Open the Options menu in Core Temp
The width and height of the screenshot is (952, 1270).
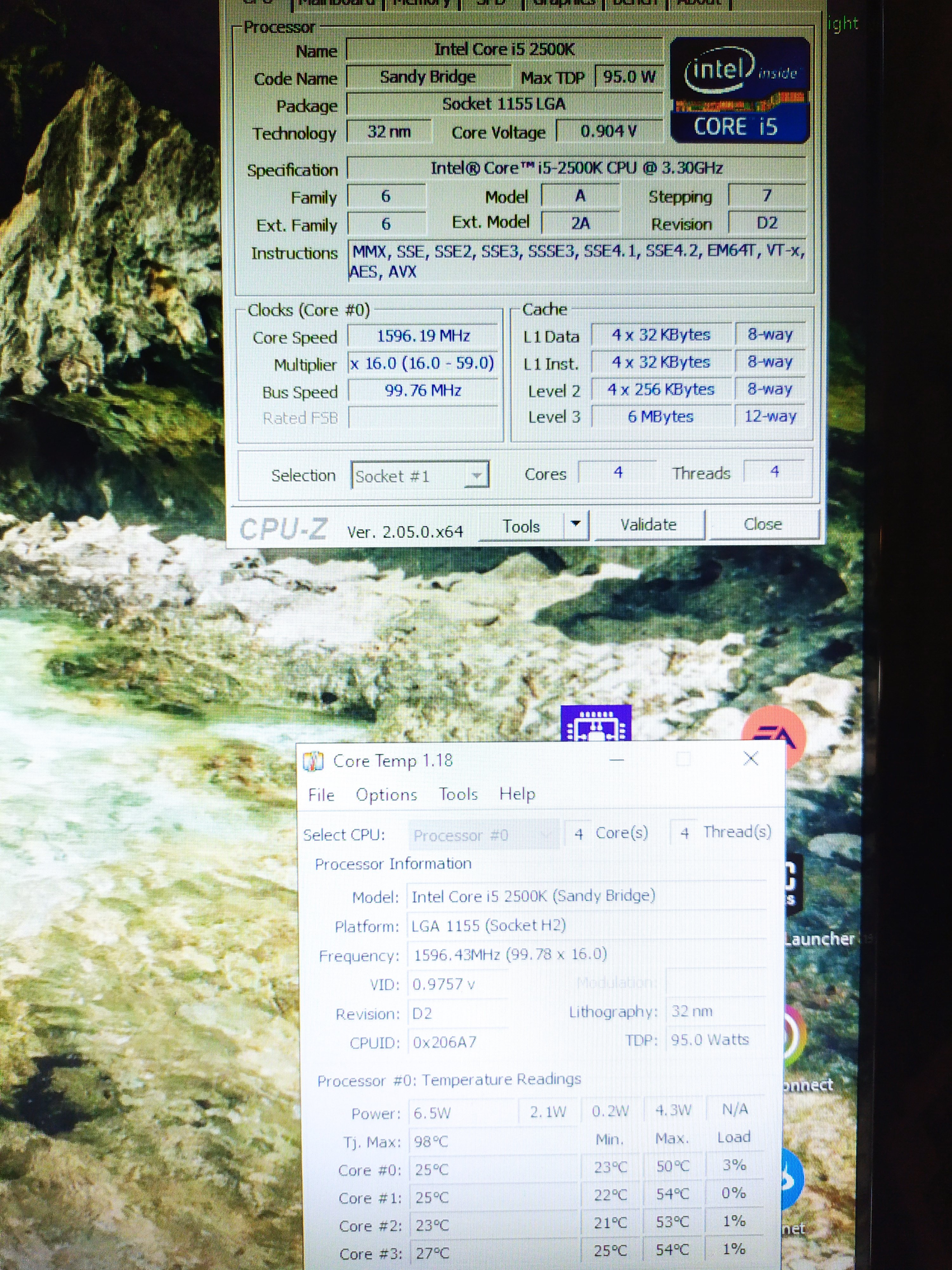point(386,795)
